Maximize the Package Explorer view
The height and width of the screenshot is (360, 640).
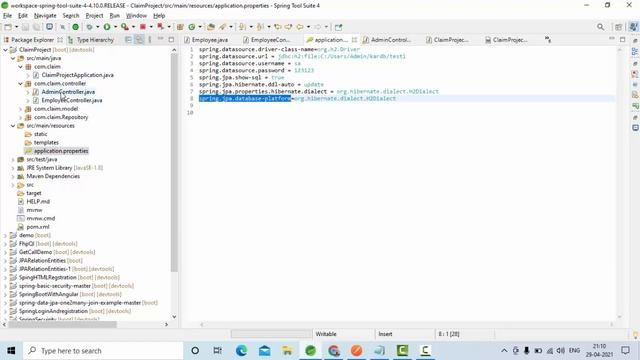[x=171, y=40]
